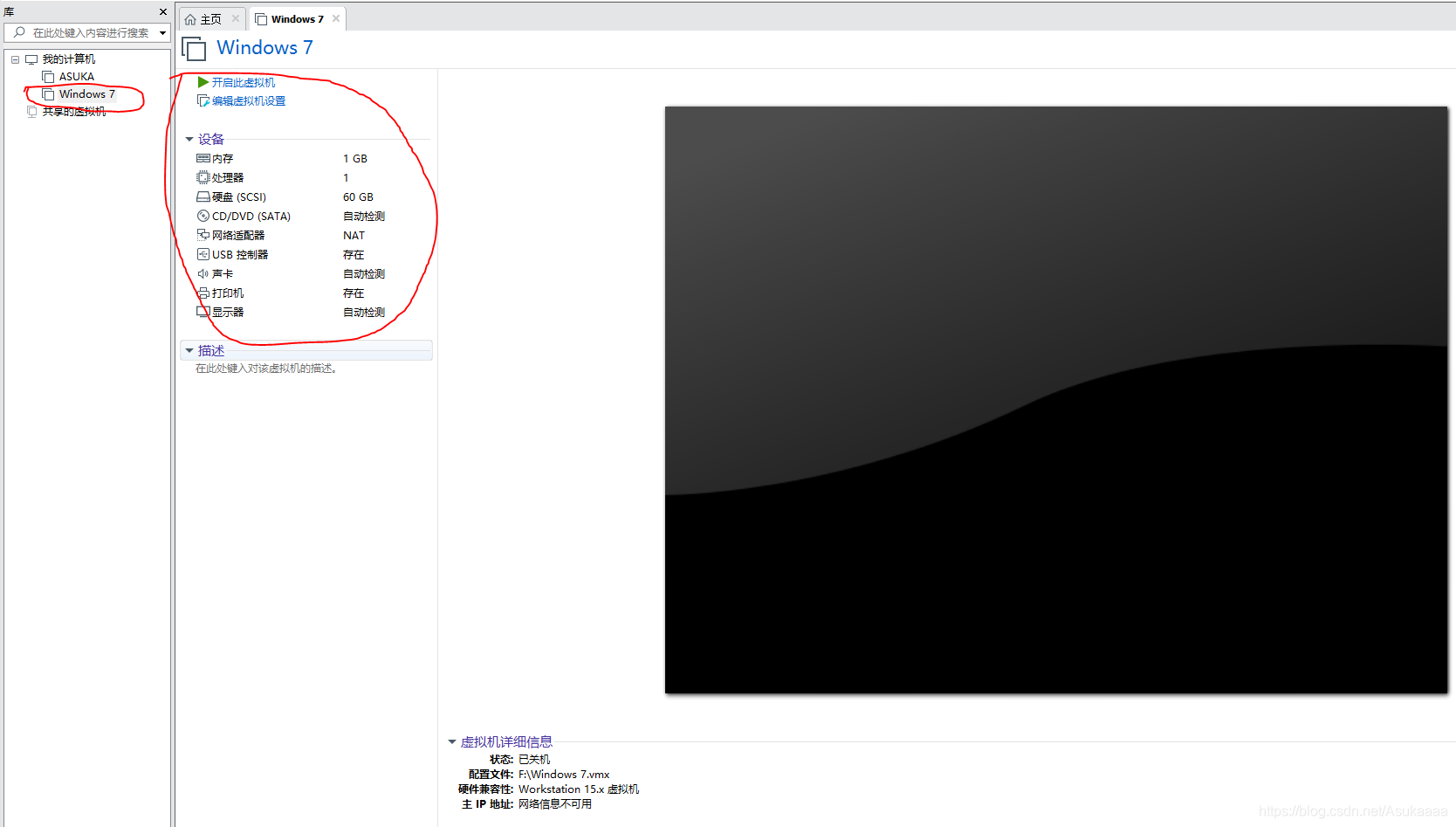Select ASUKA in the library tree
1456x827 pixels.
77,77
